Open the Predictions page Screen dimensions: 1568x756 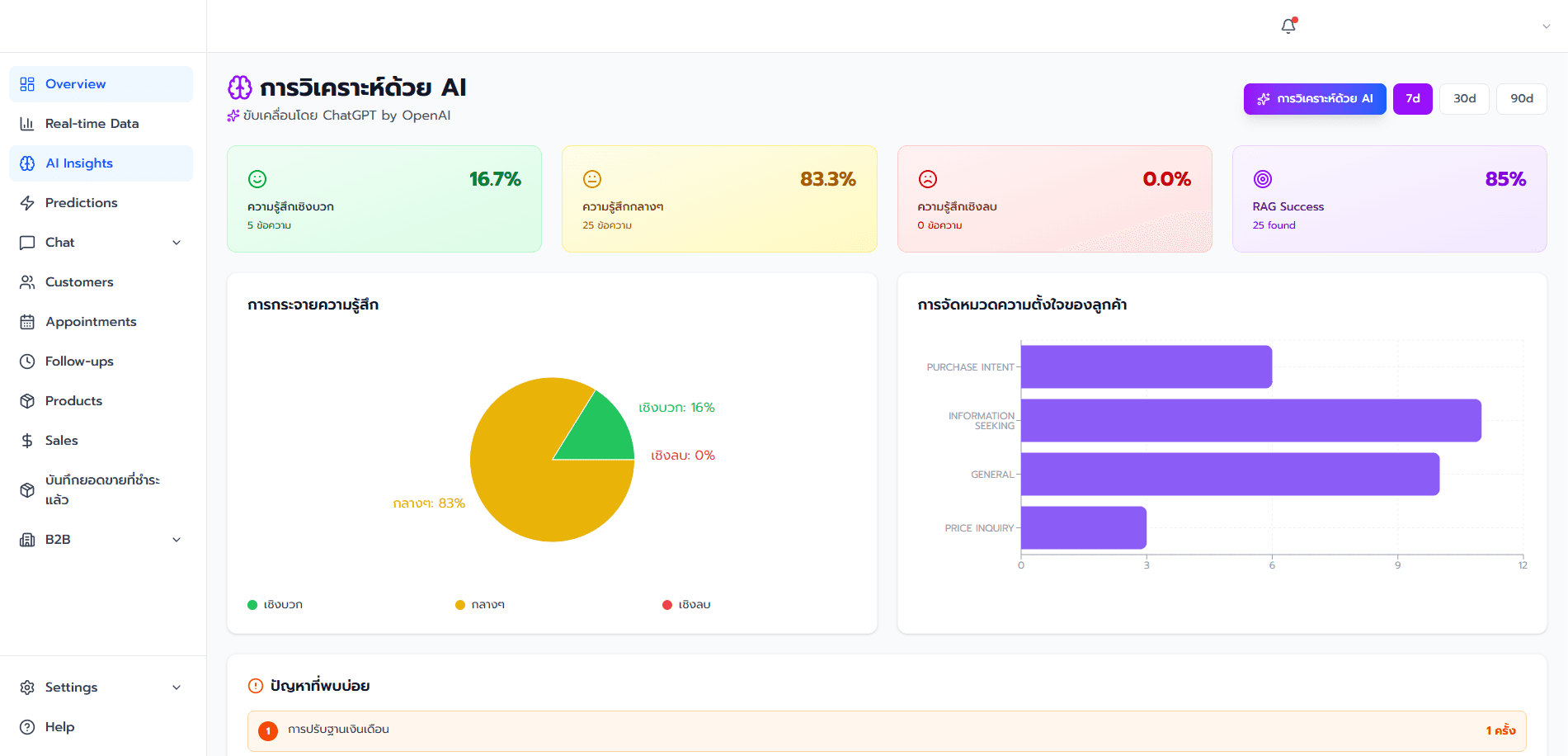coord(101,203)
